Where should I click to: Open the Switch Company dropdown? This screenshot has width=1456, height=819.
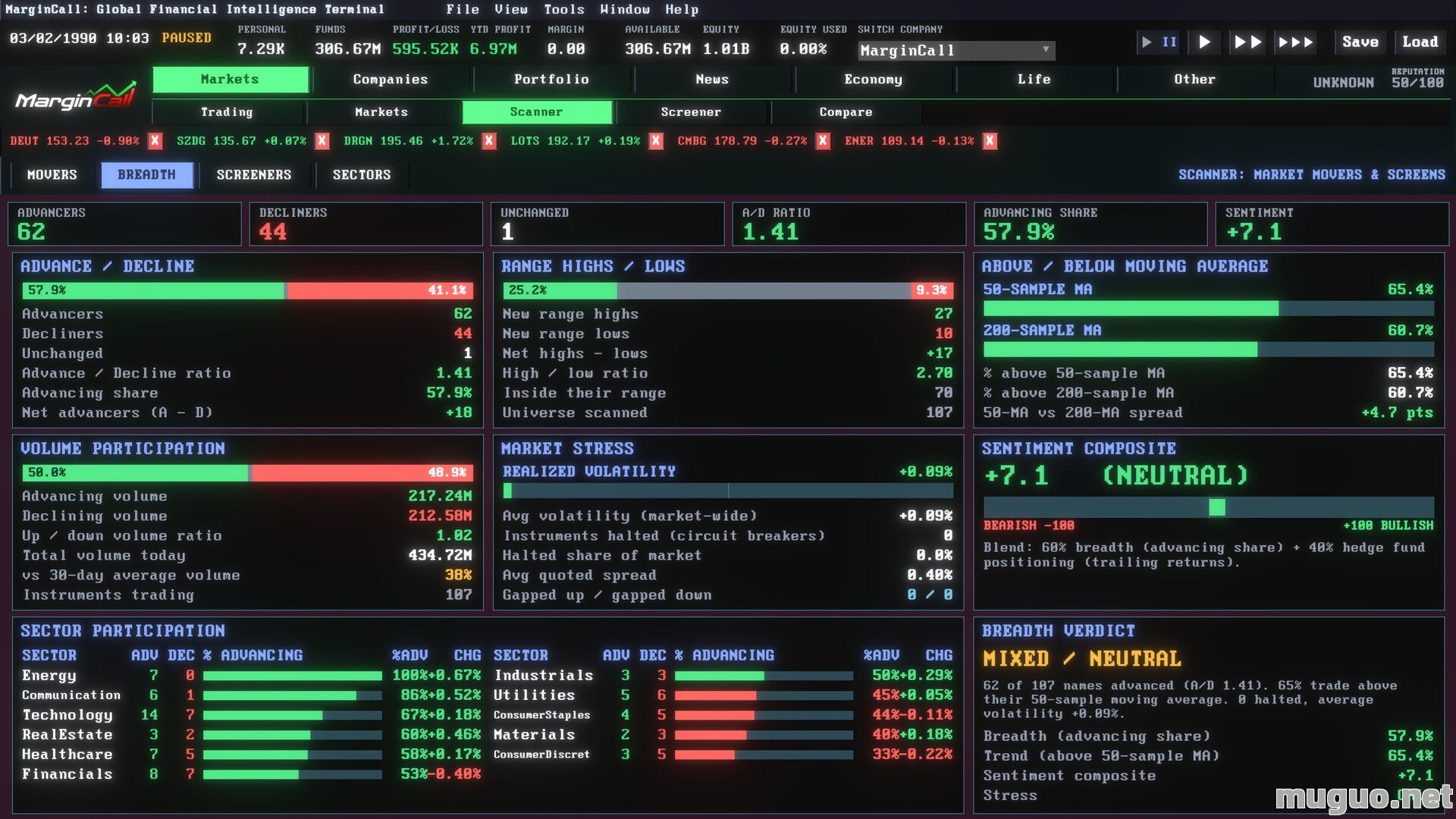(956, 50)
